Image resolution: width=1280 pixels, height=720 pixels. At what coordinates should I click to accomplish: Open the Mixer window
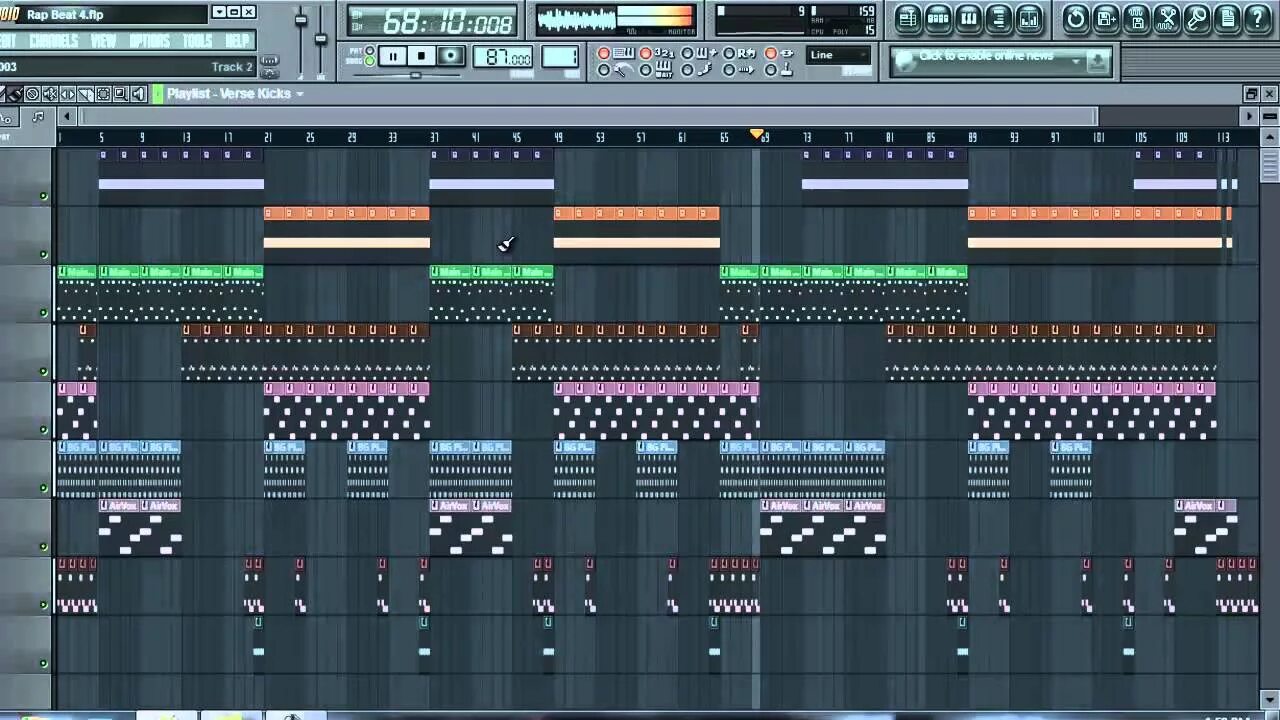(1028, 18)
